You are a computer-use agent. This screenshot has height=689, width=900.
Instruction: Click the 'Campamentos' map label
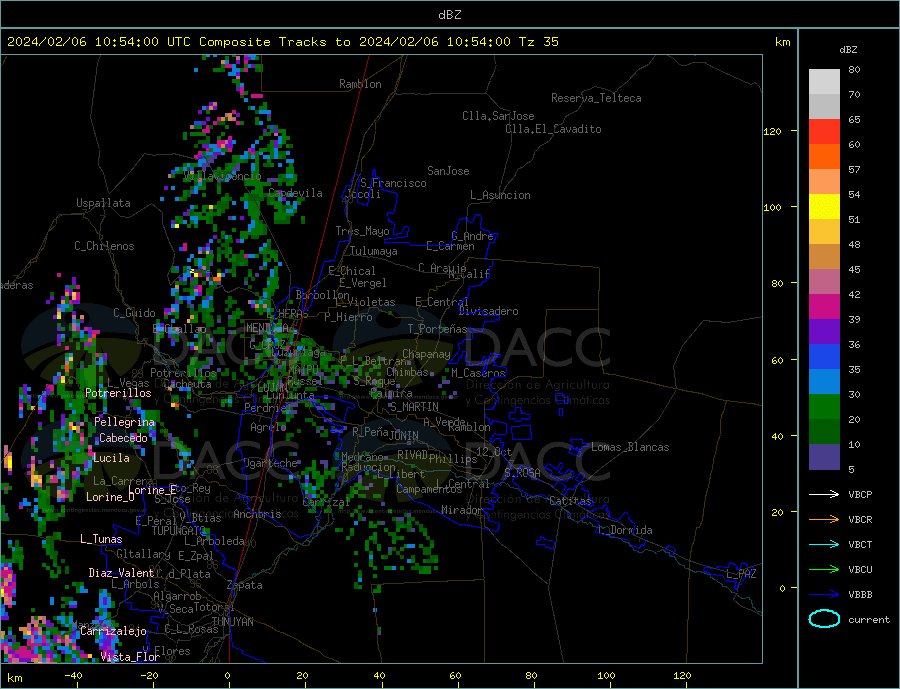(x=429, y=490)
